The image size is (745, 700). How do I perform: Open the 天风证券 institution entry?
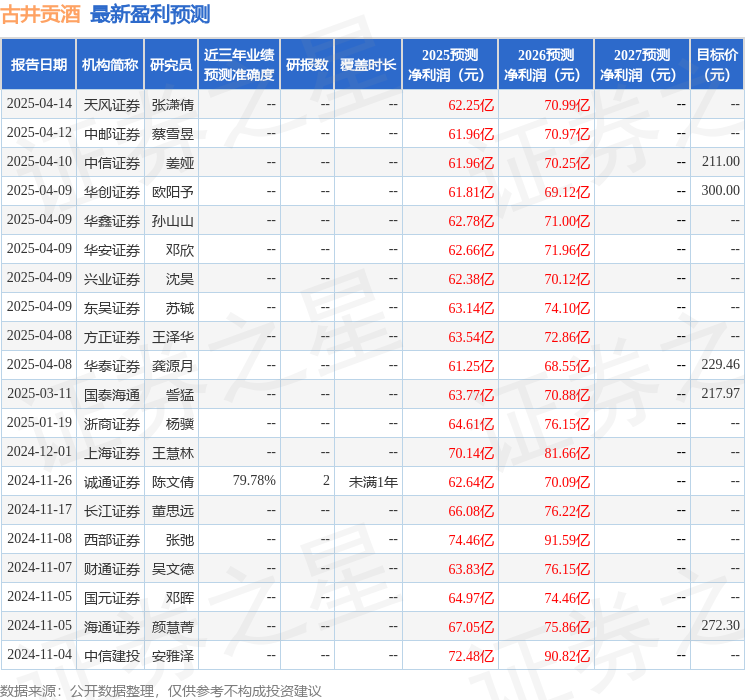click(x=112, y=105)
